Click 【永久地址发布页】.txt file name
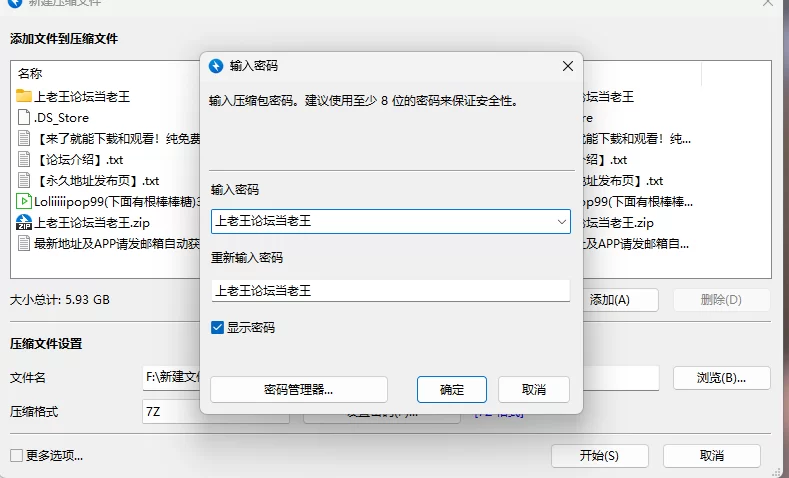Viewport: 789px width, 478px height. [x=97, y=181]
